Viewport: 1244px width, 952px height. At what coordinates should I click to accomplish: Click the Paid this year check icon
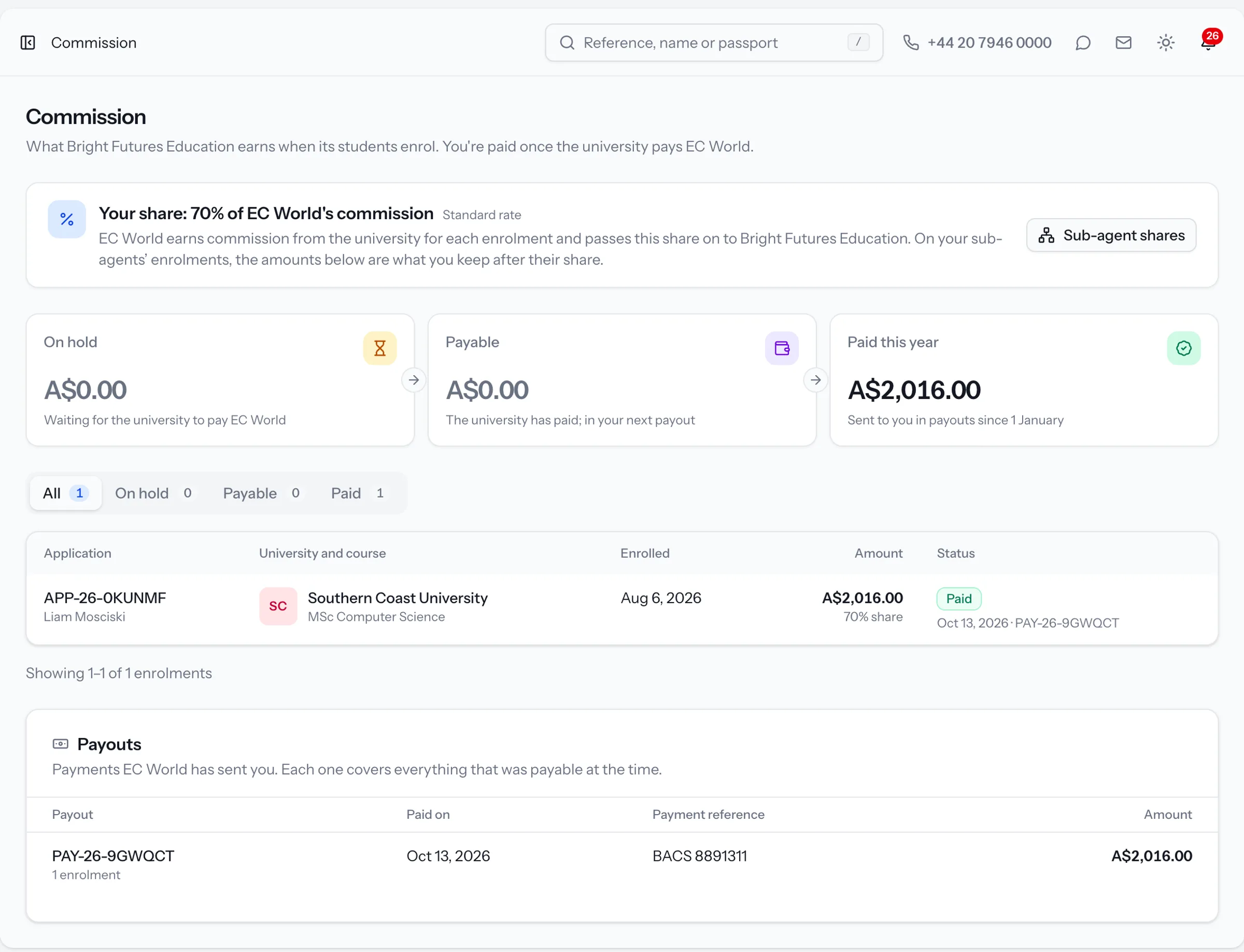point(1183,348)
